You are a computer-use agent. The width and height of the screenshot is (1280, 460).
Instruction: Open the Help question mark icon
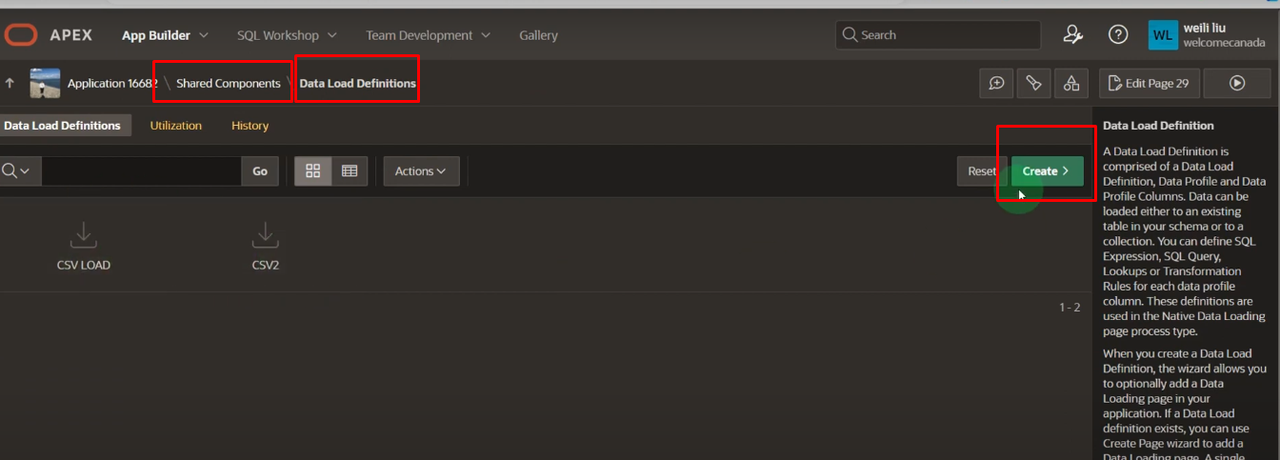[x=1119, y=35]
